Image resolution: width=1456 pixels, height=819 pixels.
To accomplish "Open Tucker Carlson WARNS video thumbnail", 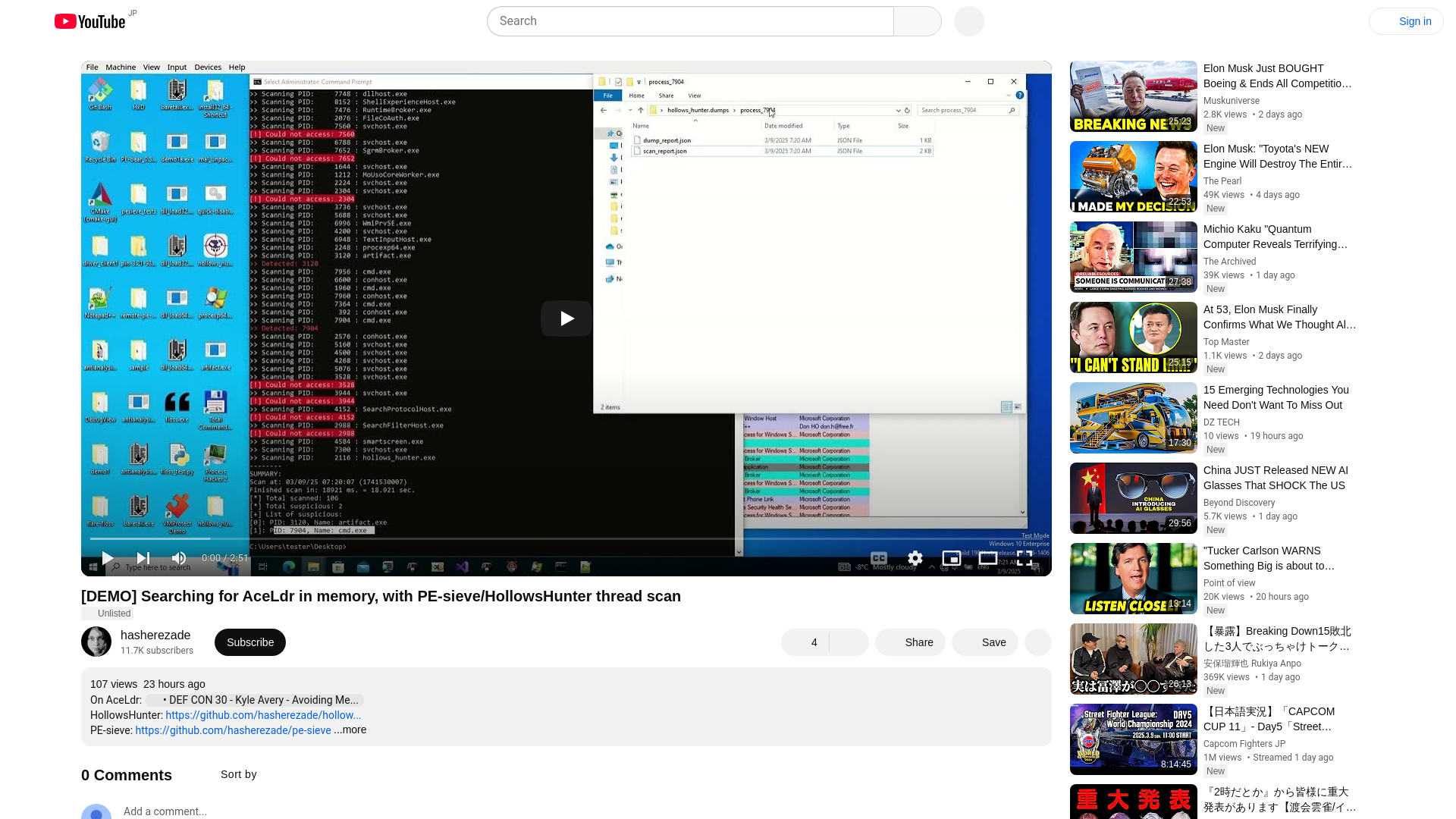I will pyautogui.click(x=1133, y=579).
